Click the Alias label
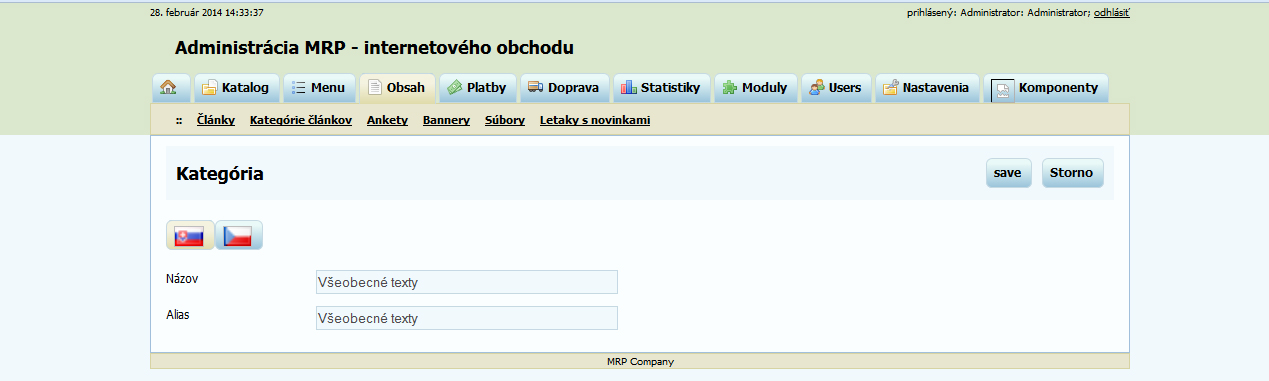The image size is (1269, 381). (178, 314)
